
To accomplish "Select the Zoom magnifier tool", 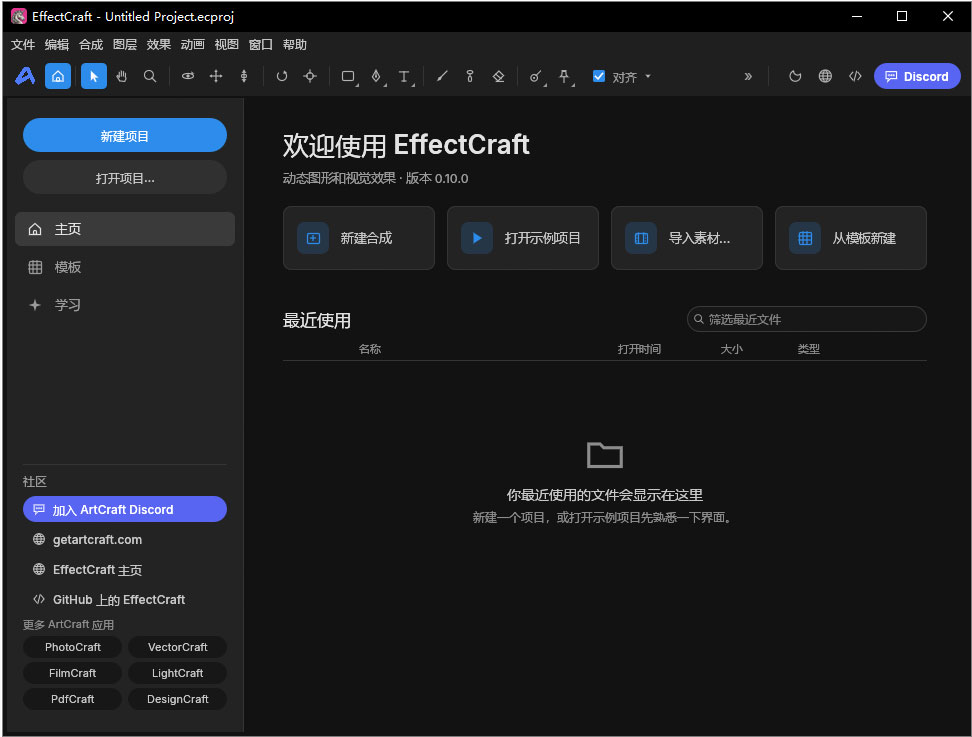I will [149, 76].
